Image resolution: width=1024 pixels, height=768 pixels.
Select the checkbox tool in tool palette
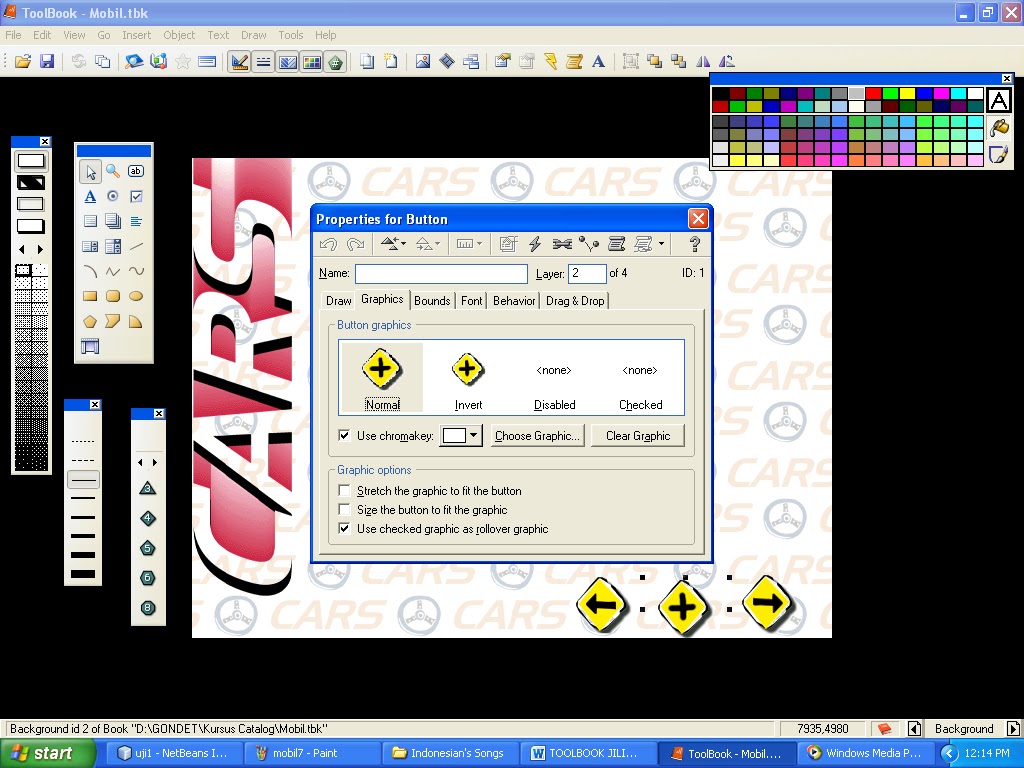[x=136, y=196]
